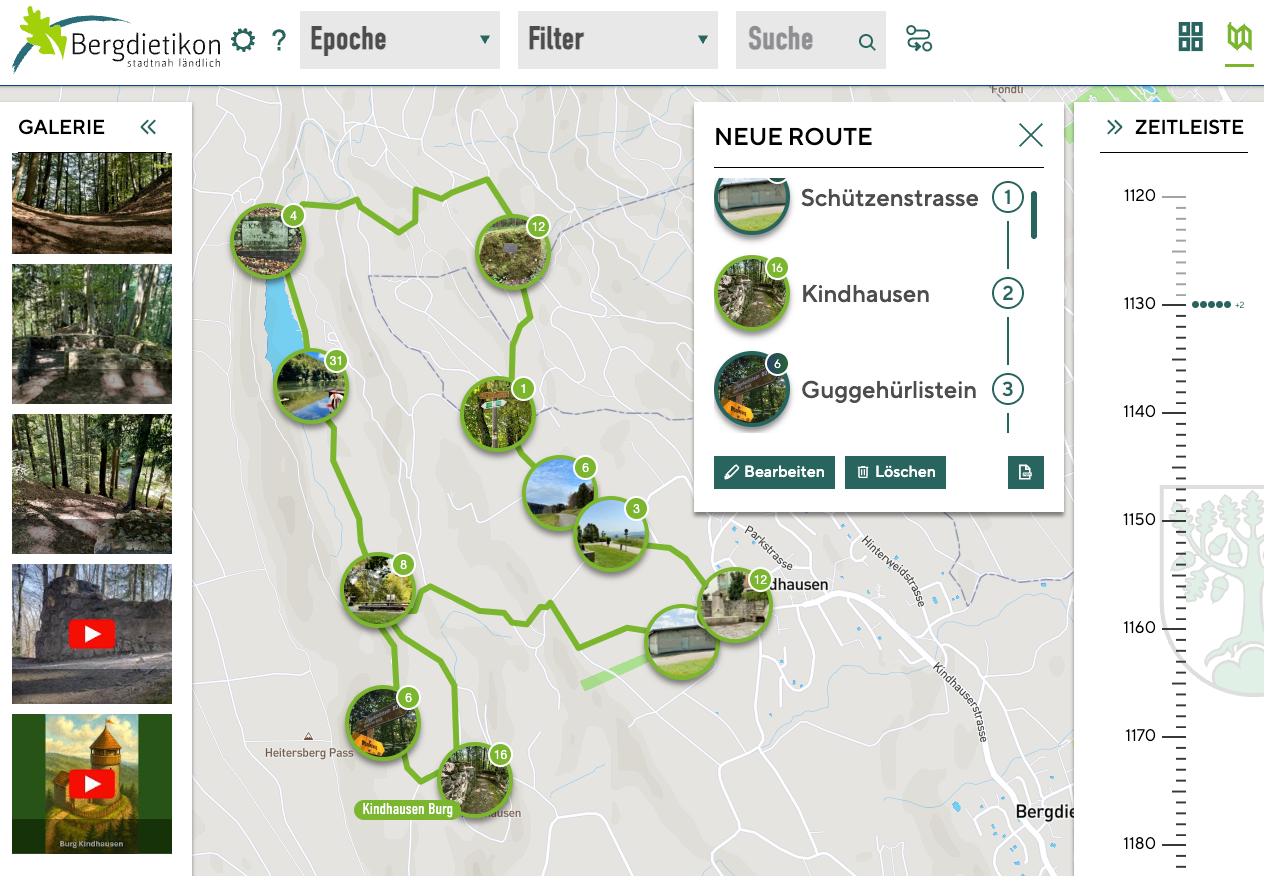Click northern map marker with badge 12
1264x876 pixels.
point(513,252)
